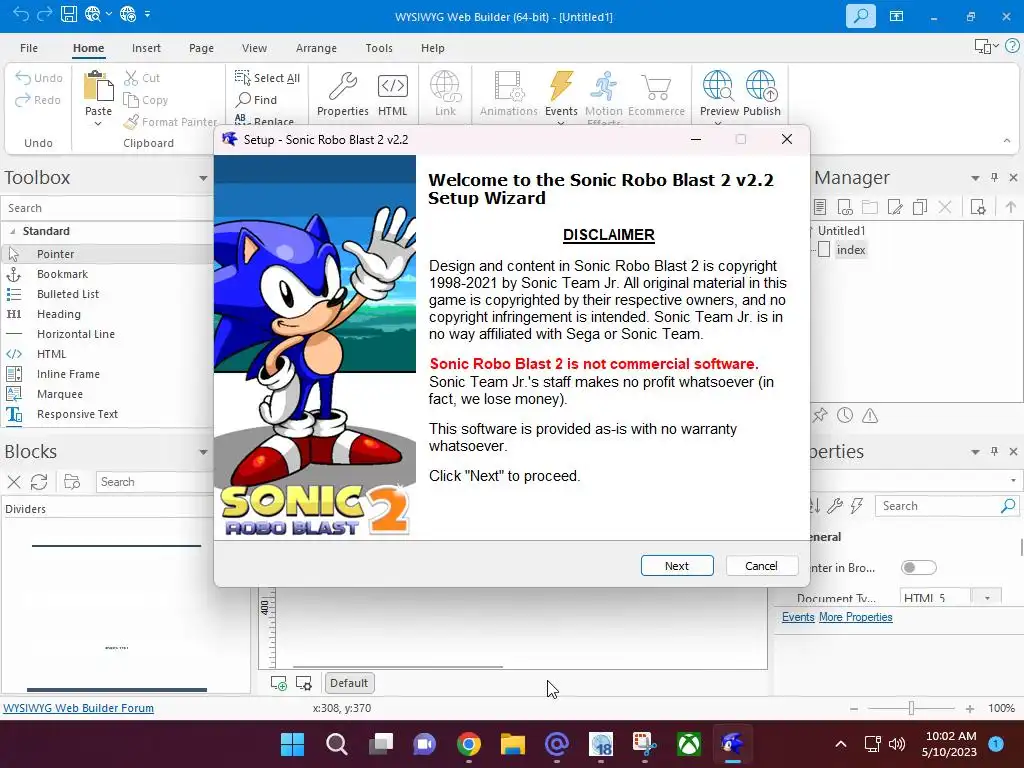Open Find in the ribbon
This screenshot has width=1024, height=768.
257,100
